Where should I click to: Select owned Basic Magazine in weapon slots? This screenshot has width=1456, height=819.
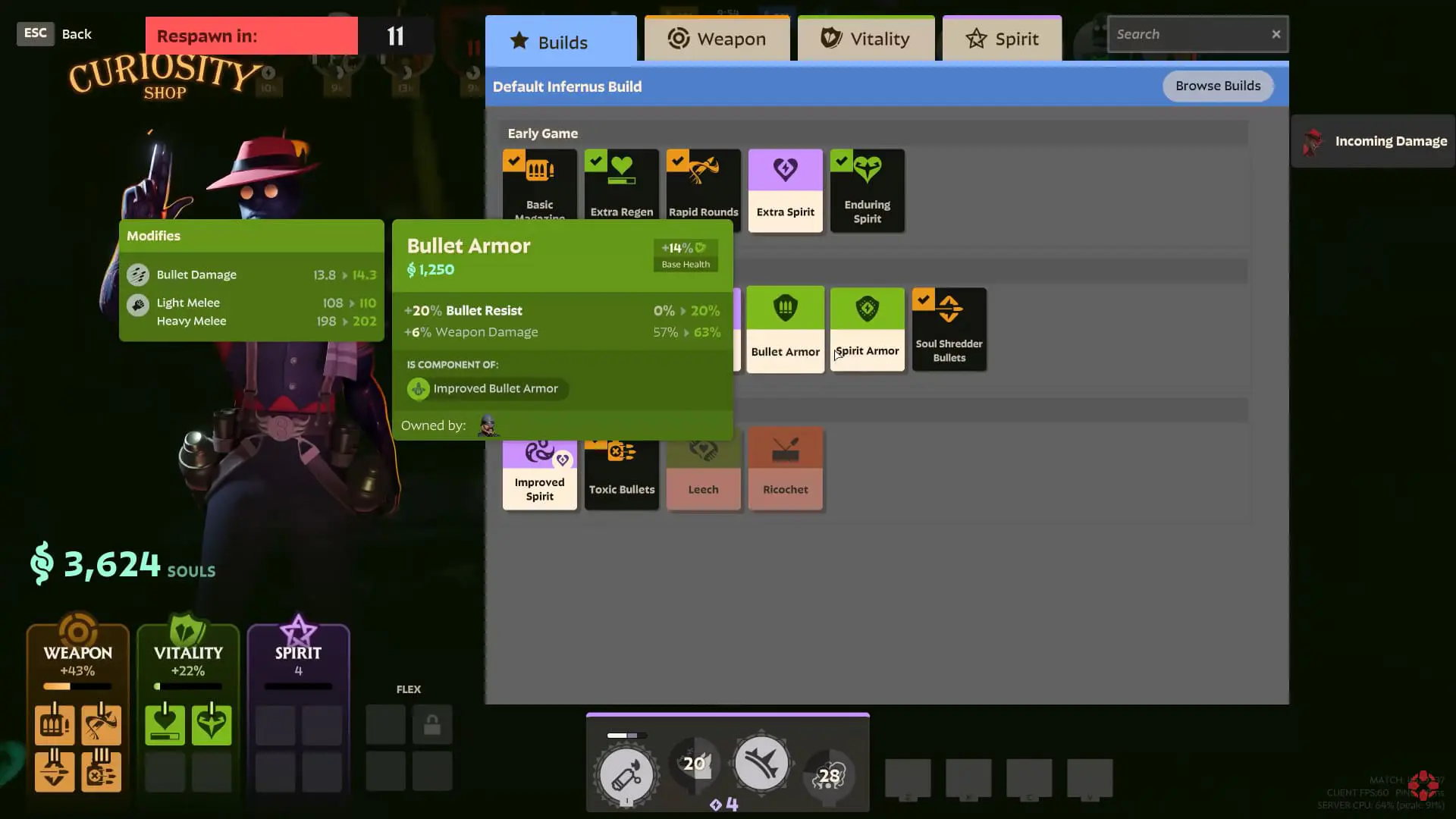coord(55,724)
